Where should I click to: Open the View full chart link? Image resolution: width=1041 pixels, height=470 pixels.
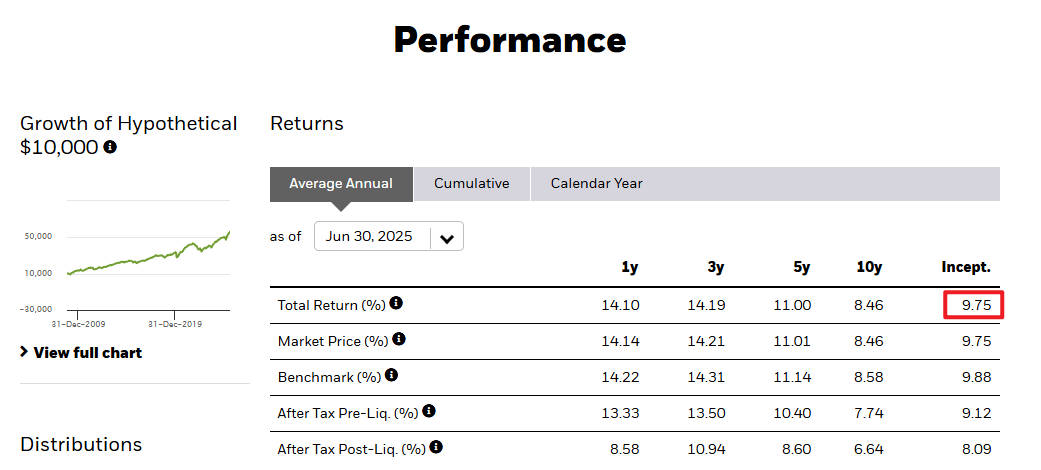click(88, 352)
